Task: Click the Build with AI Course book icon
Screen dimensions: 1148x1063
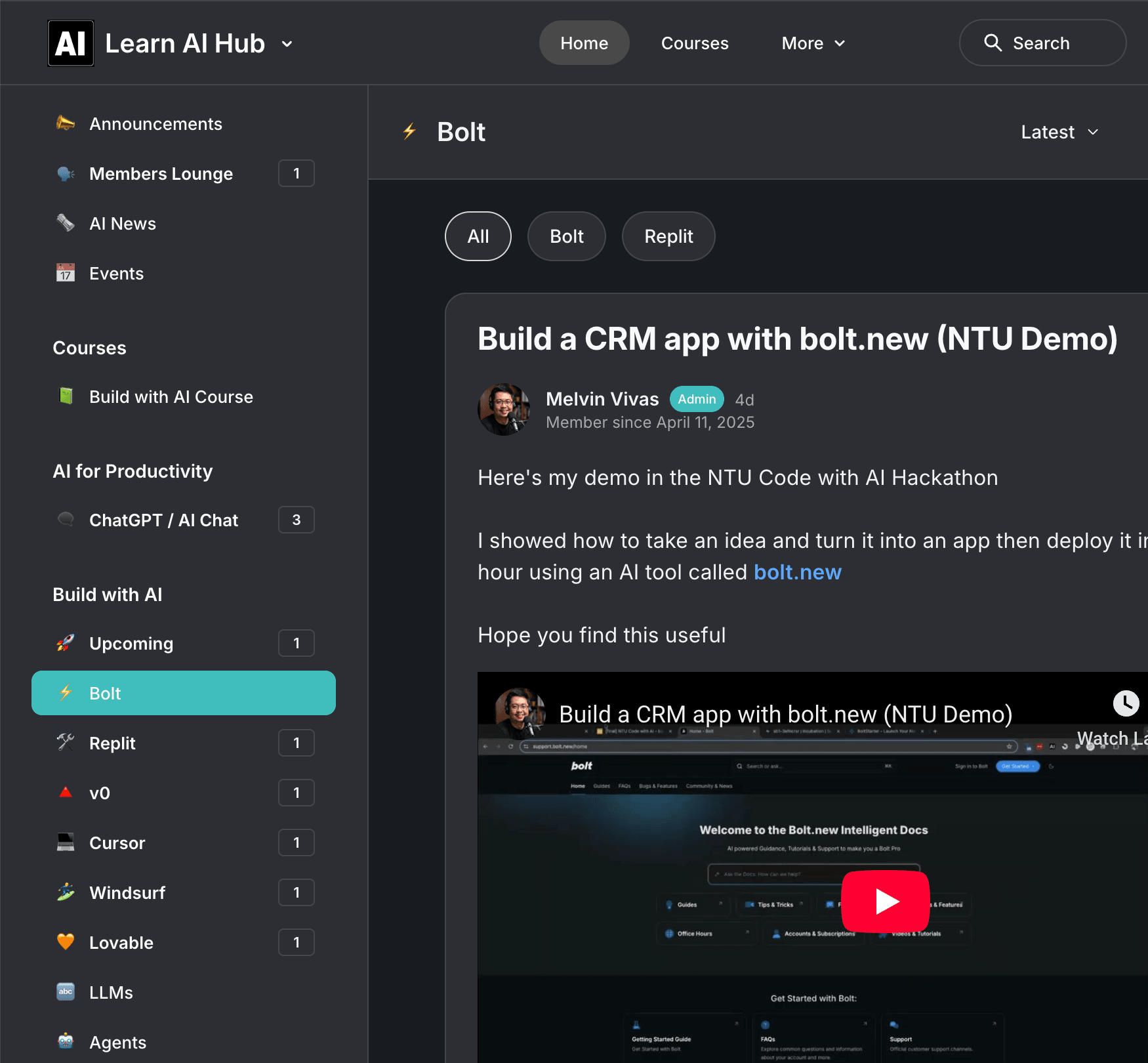Action: [65, 396]
